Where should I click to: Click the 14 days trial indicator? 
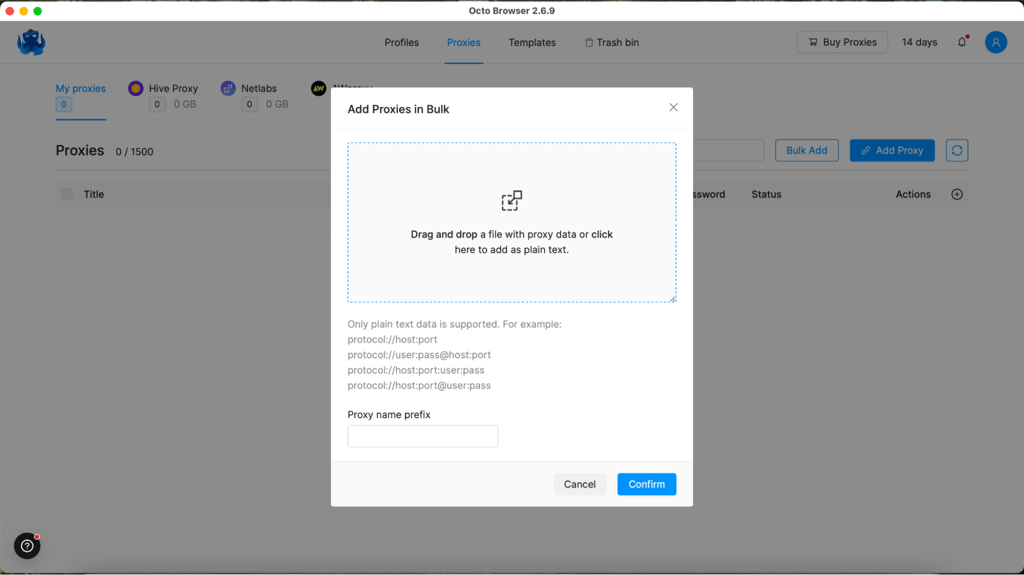[x=920, y=42]
